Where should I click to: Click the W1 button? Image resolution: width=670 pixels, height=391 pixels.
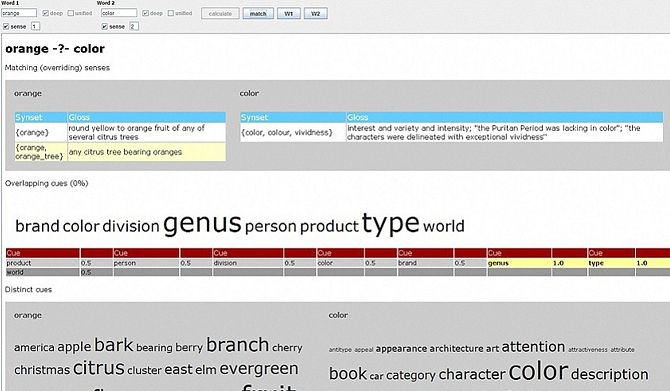click(x=289, y=14)
